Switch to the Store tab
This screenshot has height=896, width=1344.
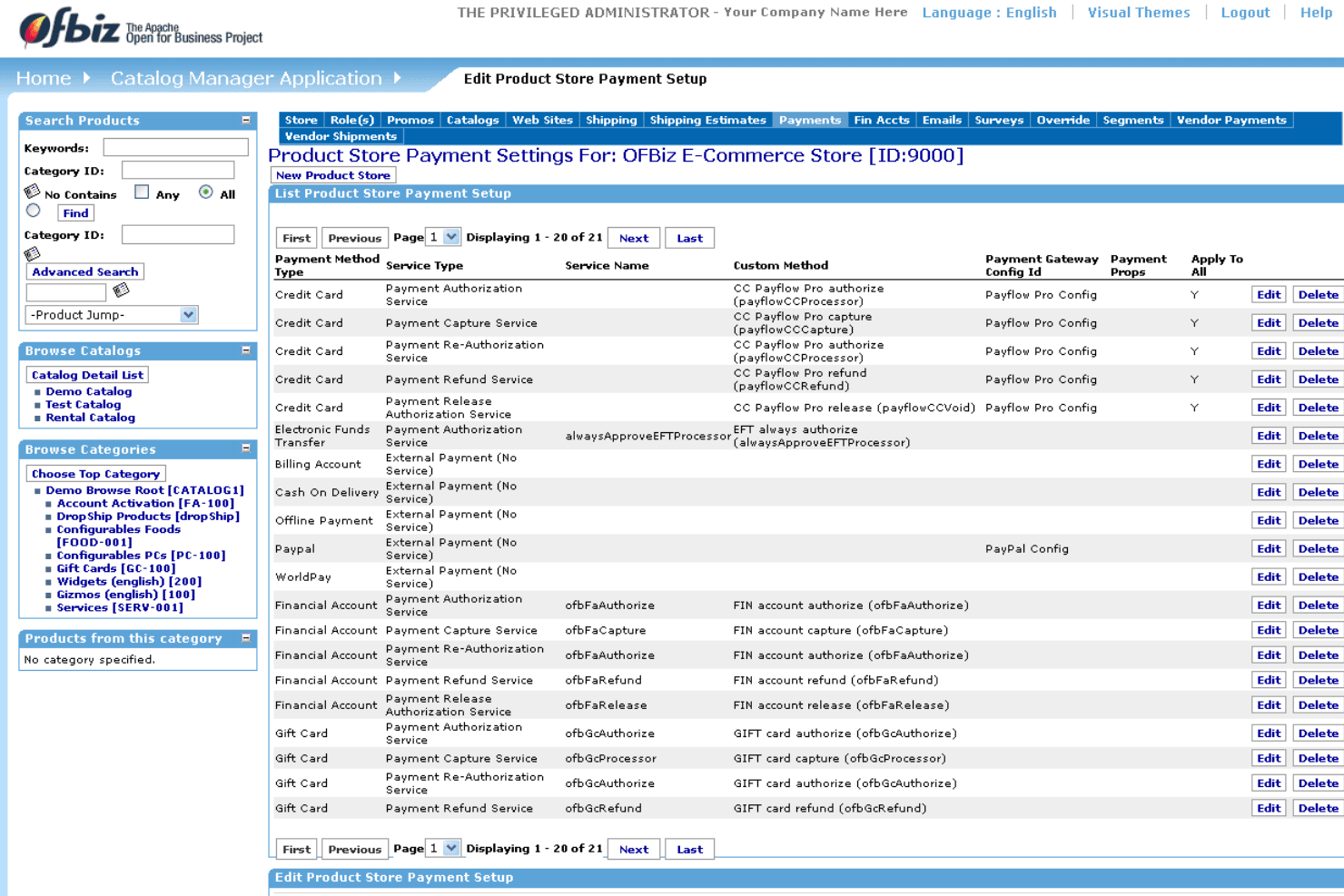tap(301, 120)
